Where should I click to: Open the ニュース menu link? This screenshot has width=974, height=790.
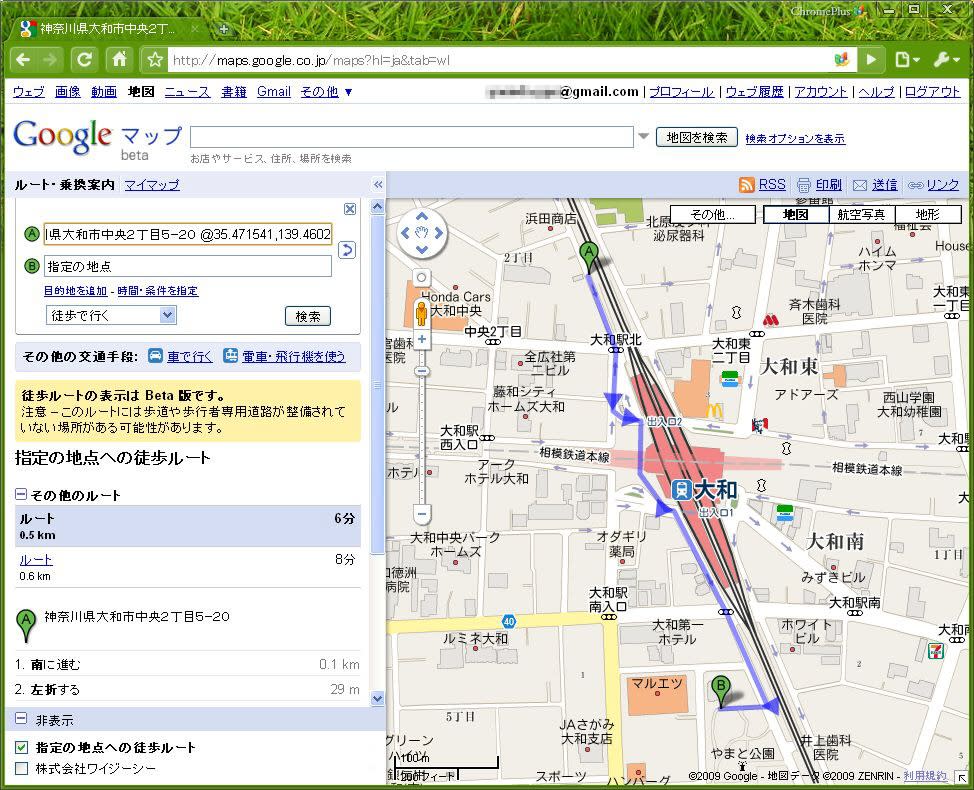(x=187, y=92)
